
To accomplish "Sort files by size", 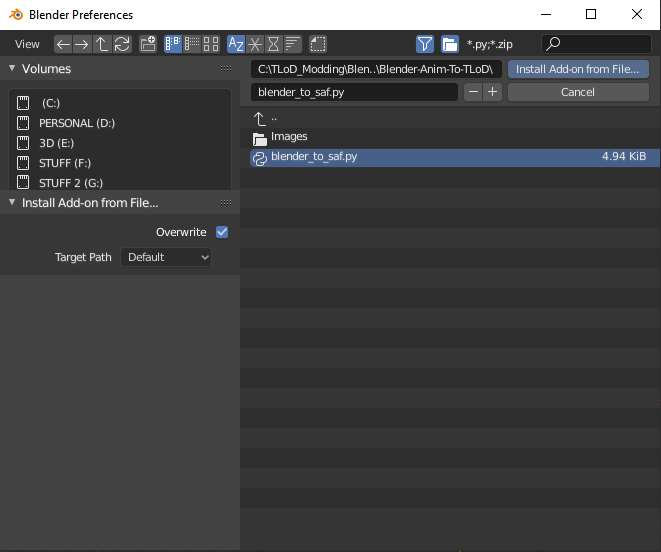I will [x=293, y=44].
